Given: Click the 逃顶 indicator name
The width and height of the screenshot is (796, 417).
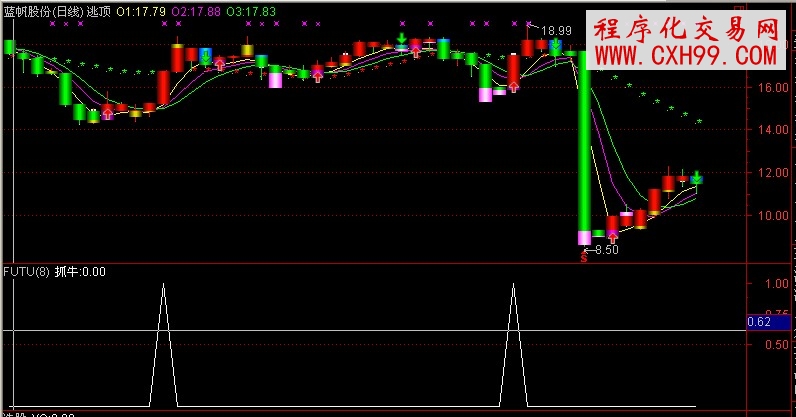Looking at the screenshot, I should pos(99,10).
